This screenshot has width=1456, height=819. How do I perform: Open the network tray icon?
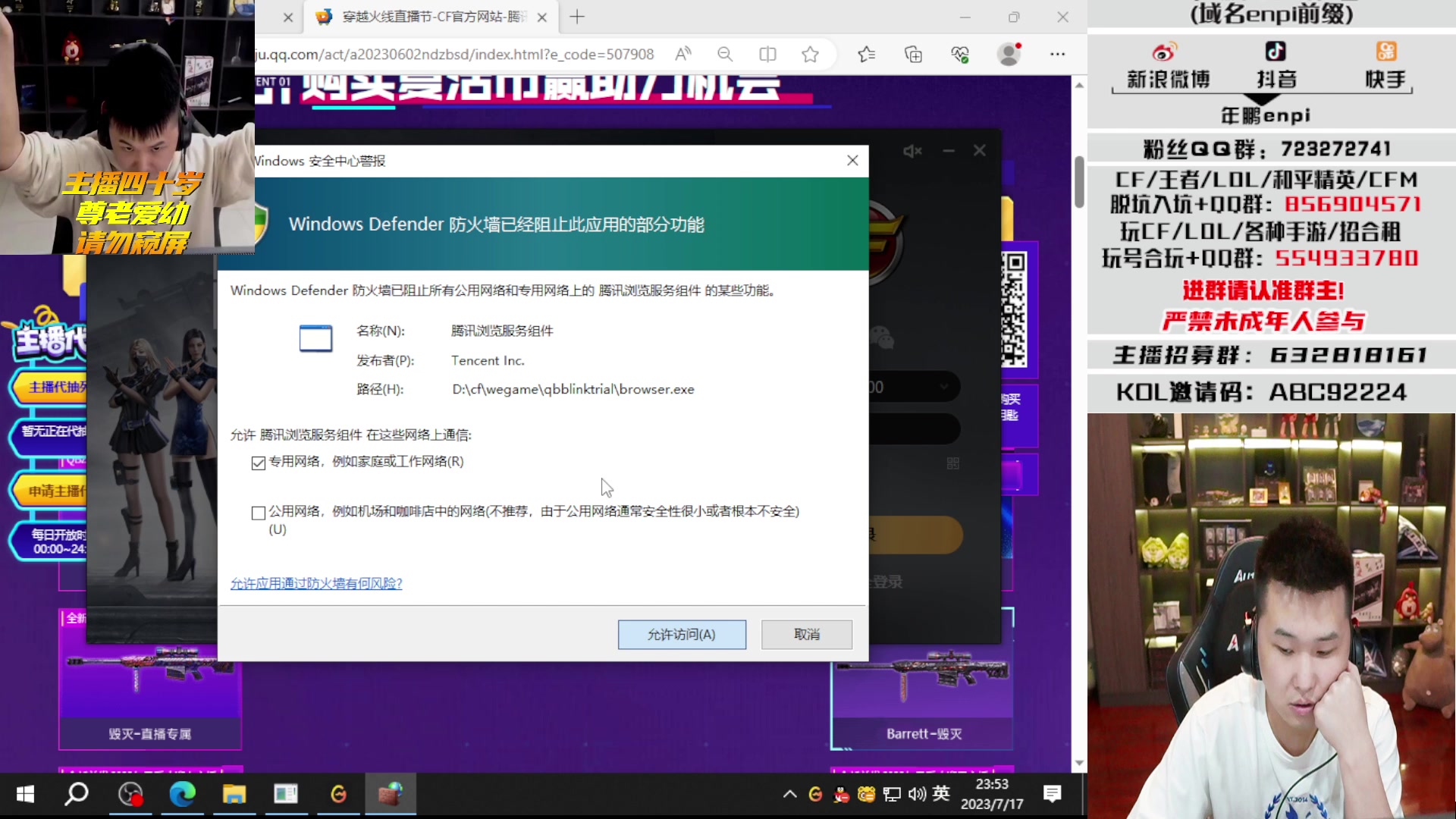pyautogui.click(x=892, y=794)
